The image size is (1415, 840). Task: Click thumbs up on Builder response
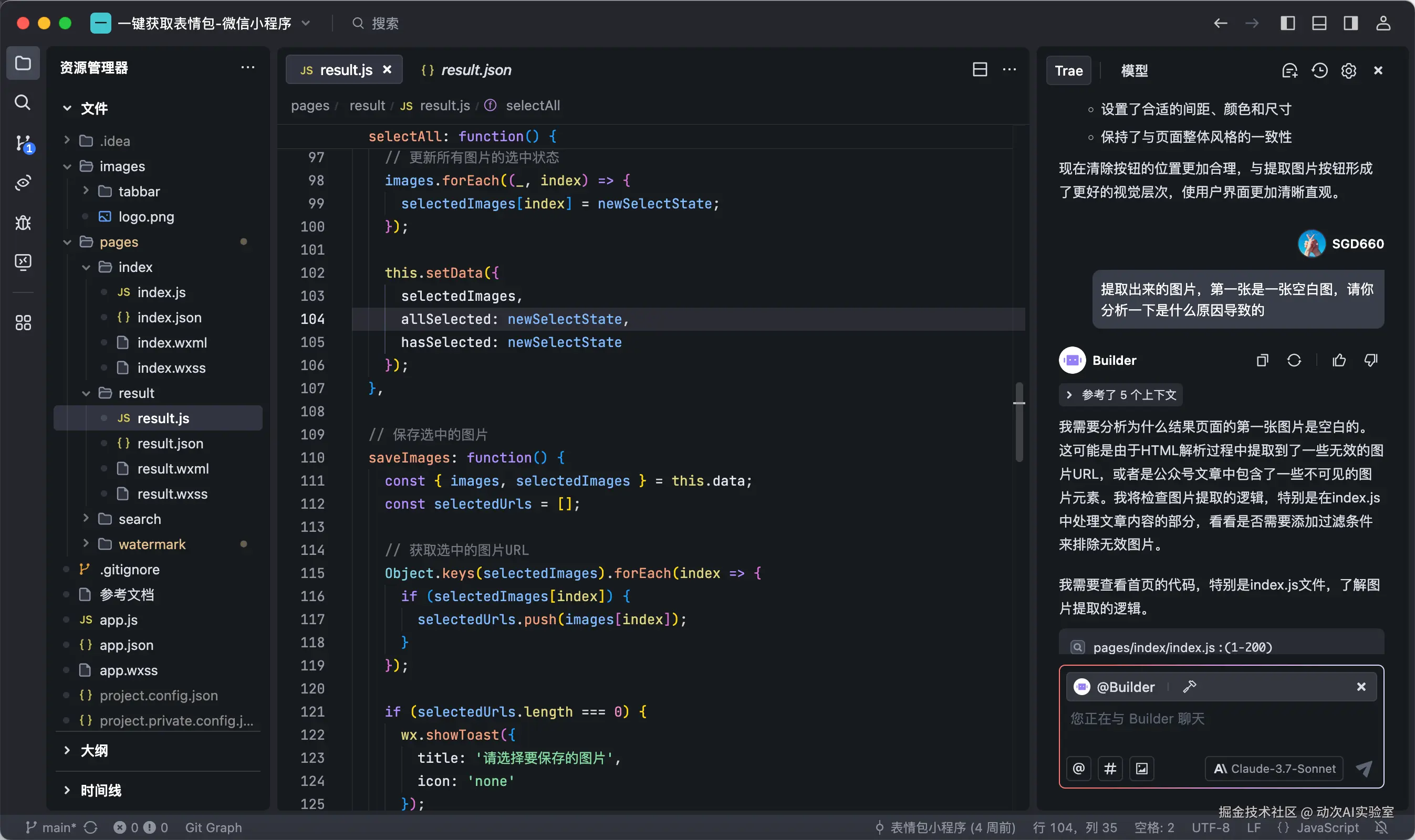pyautogui.click(x=1339, y=361)
